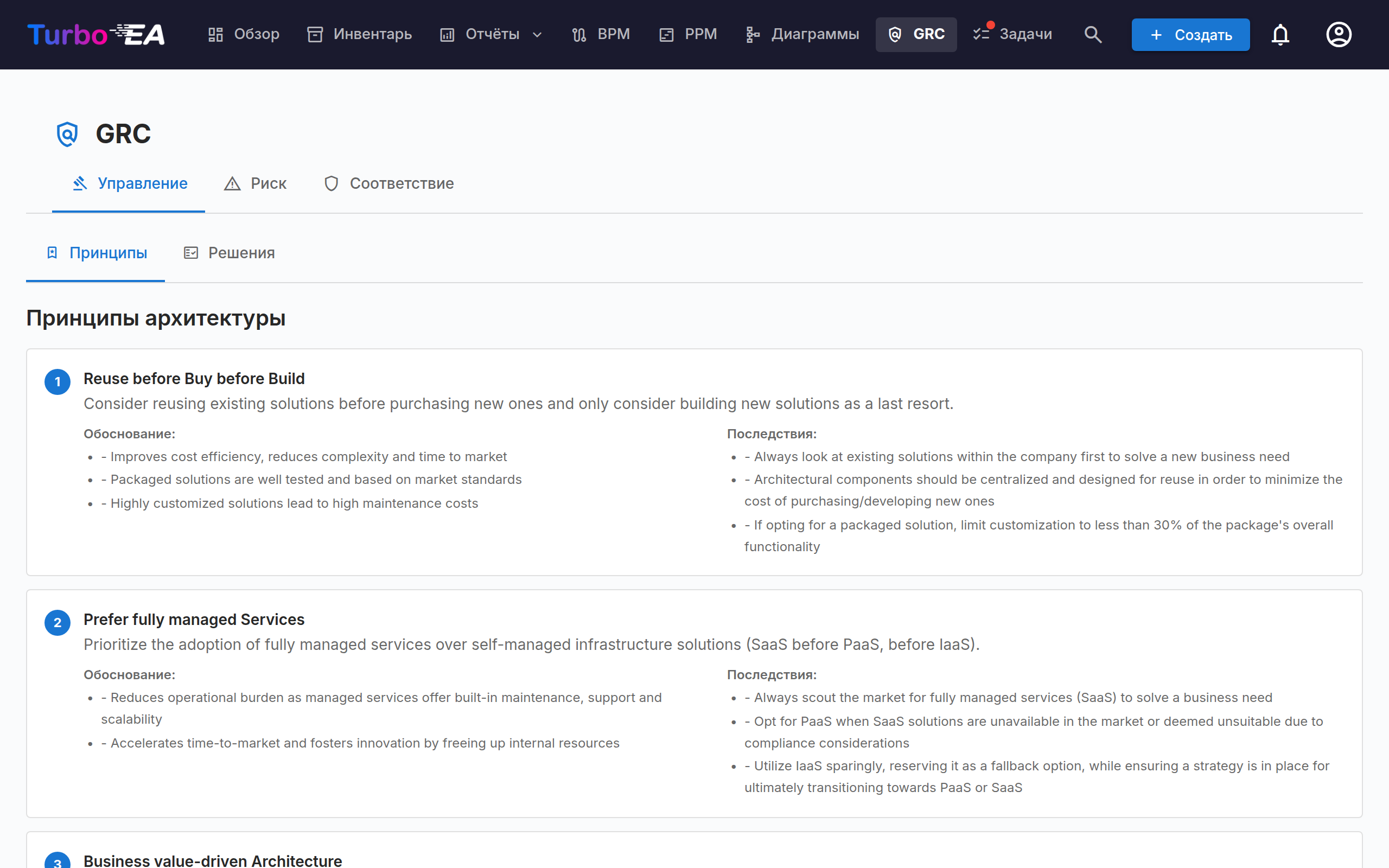Click the BPM process icon

tap(579, 34)
